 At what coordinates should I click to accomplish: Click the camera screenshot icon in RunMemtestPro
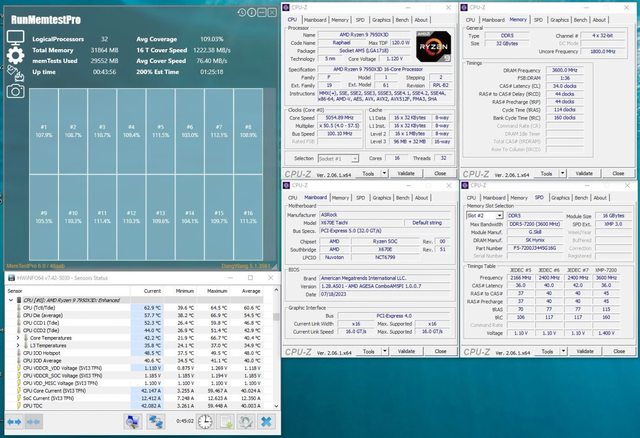[15, 90]
